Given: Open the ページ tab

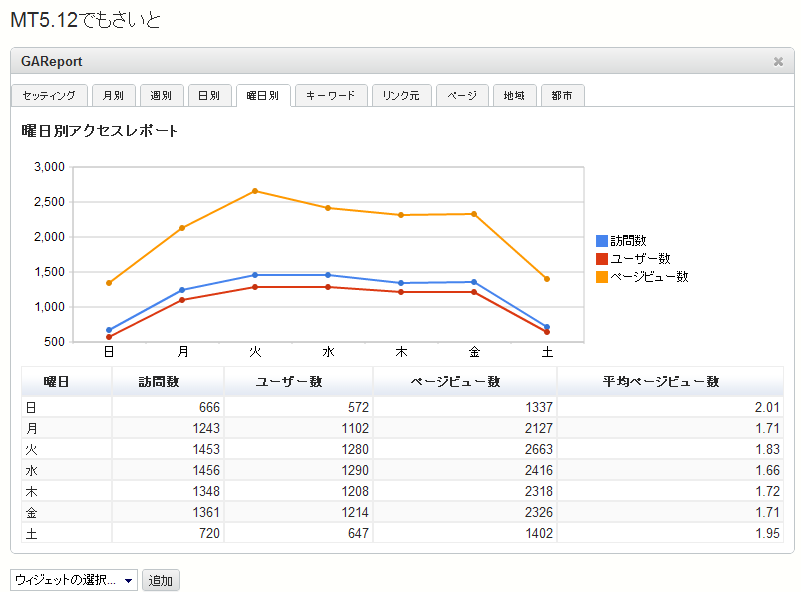Looking at the screenshot, I should [x=462, y=96].
